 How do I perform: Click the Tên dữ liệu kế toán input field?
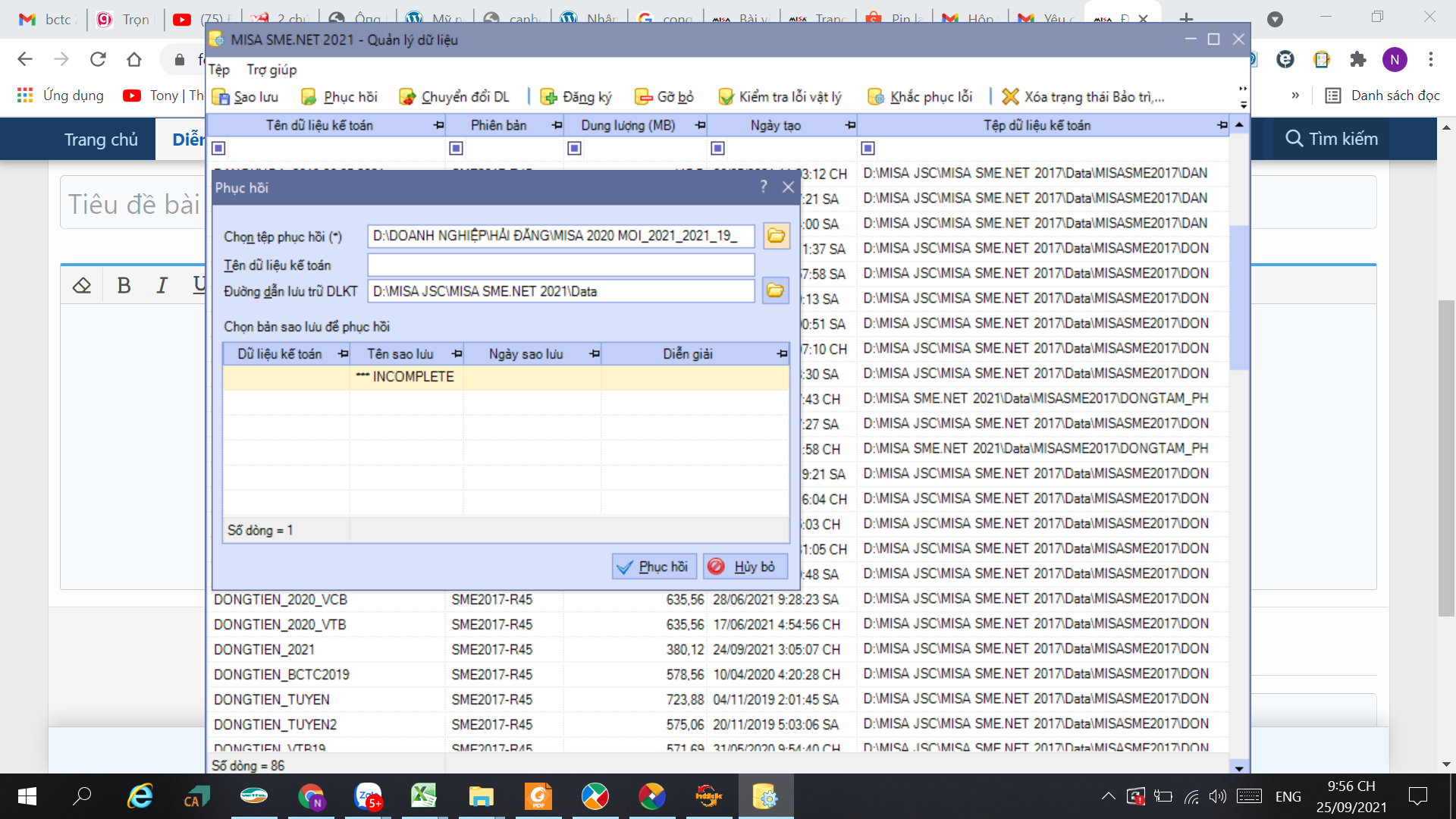560,265
